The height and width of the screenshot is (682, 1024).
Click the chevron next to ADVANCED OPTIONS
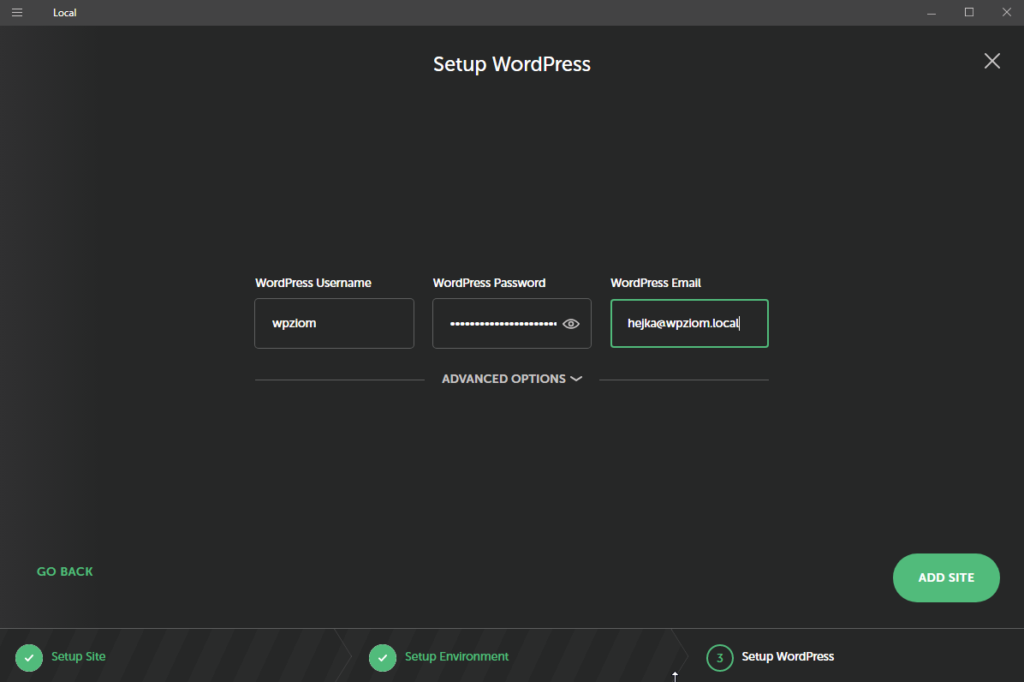point(576,379)
